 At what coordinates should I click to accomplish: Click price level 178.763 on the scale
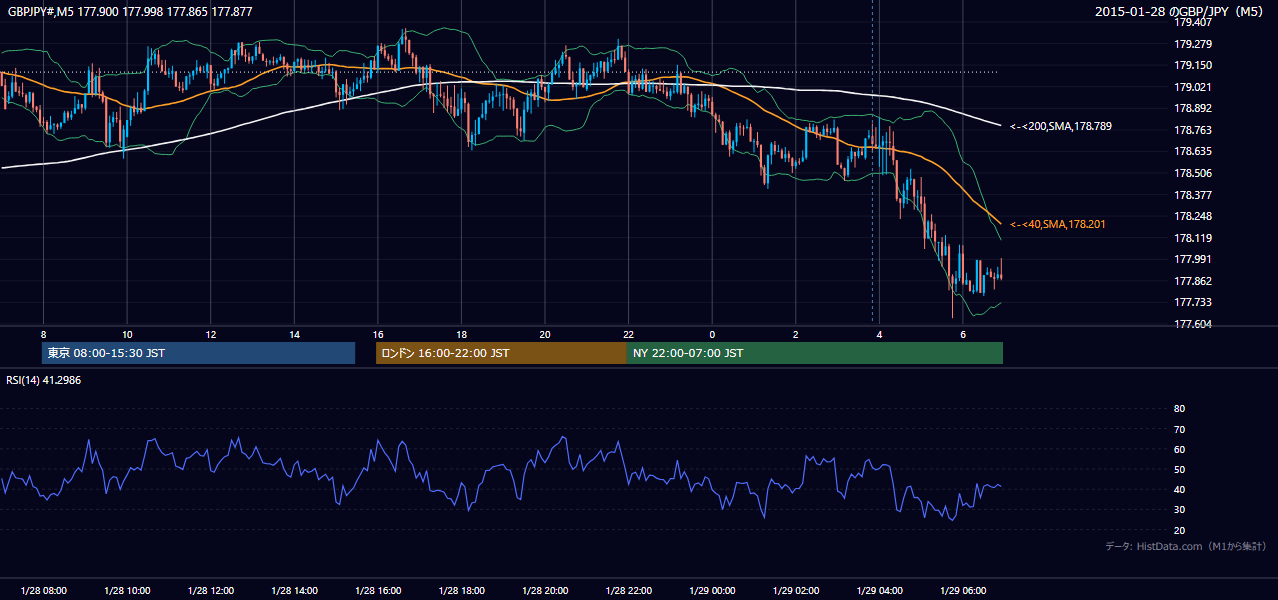point(1193,131)
